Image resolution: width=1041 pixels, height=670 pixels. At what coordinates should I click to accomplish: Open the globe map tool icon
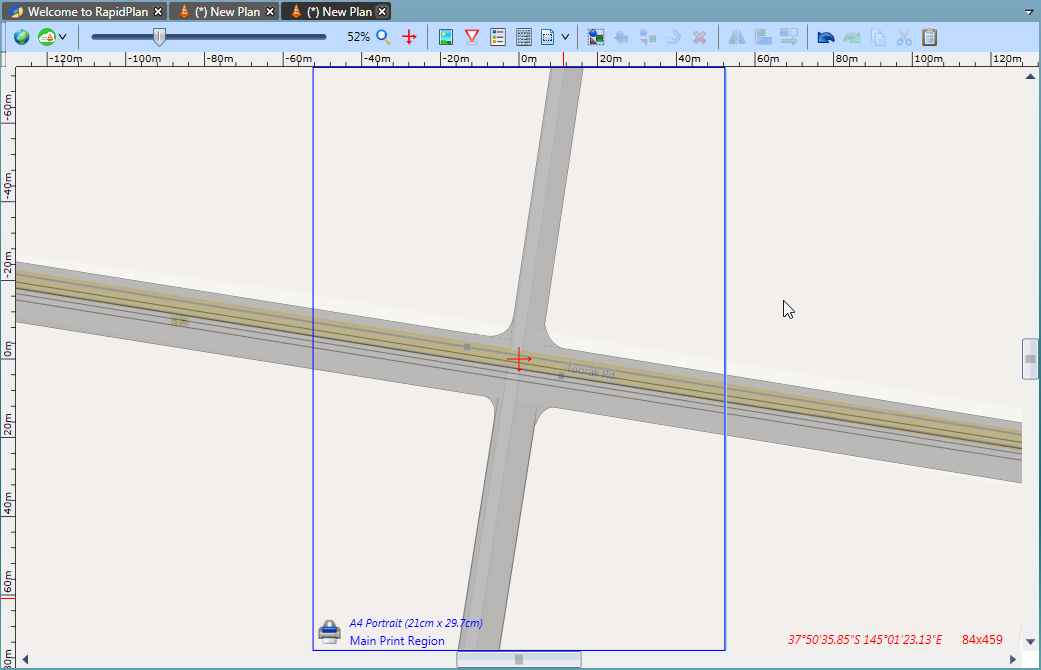click(21, 37)
